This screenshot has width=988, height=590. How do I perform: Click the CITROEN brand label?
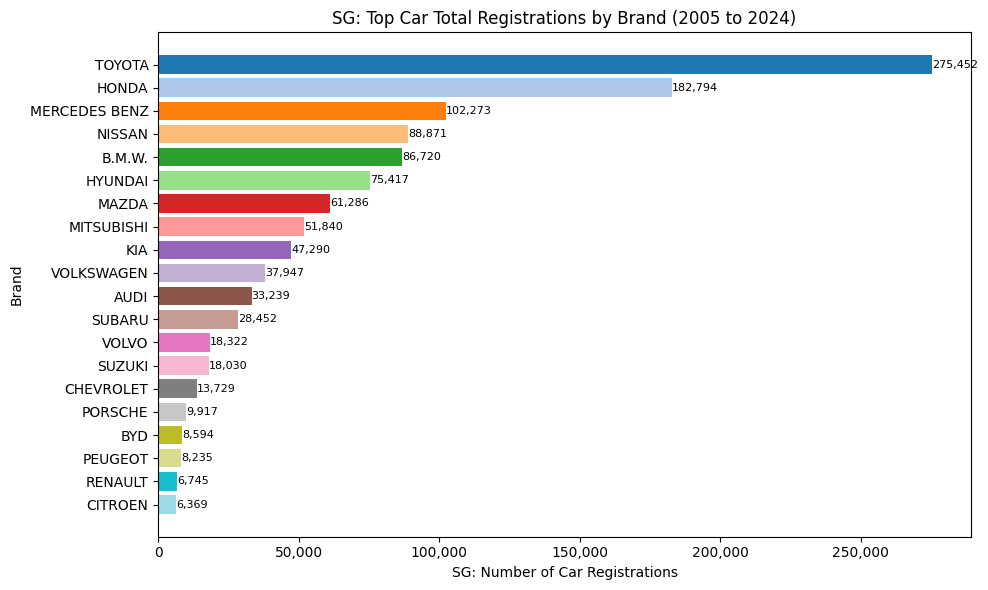tap(117, 505)
